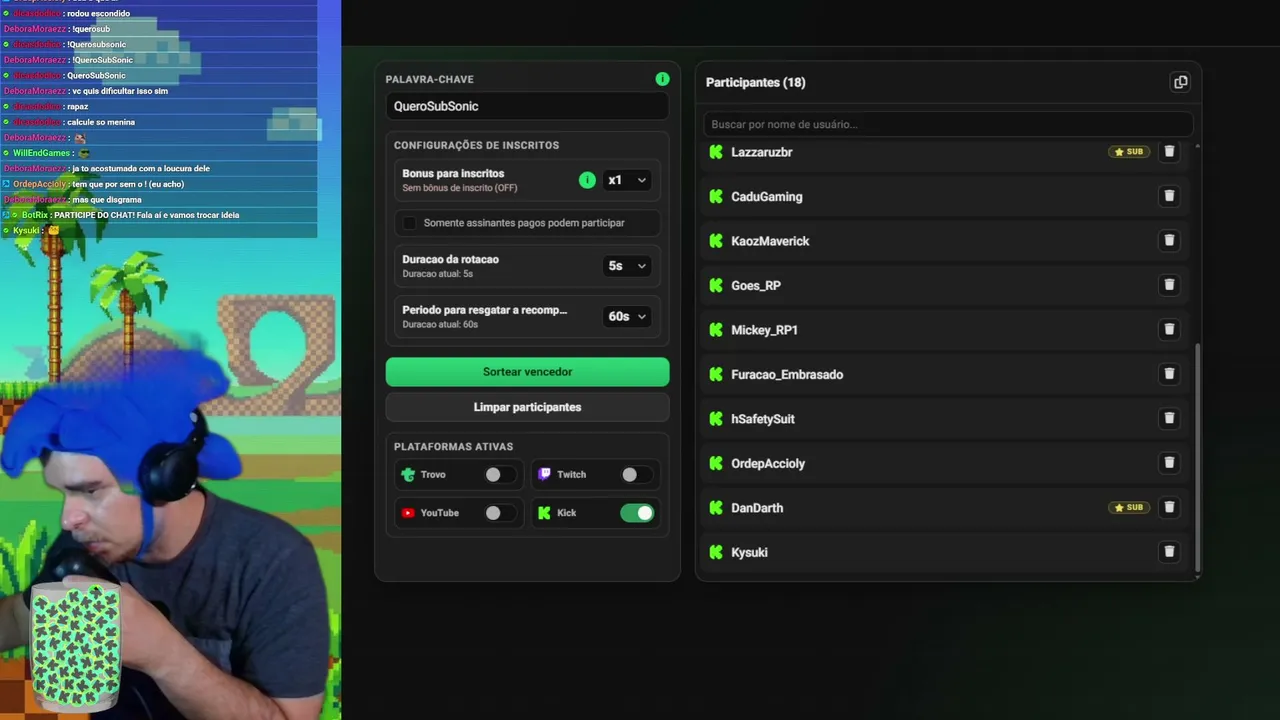The width and height of the screenshot is (1280, 720).
Task: Click the Limpar participantes button
Action: tap(527, 407)
